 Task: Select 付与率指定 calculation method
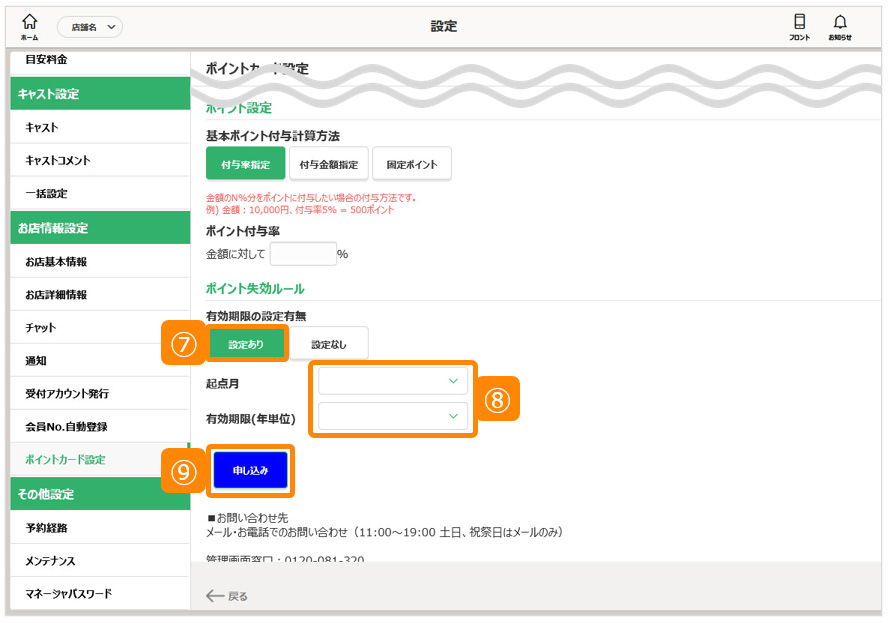(246, 164)
